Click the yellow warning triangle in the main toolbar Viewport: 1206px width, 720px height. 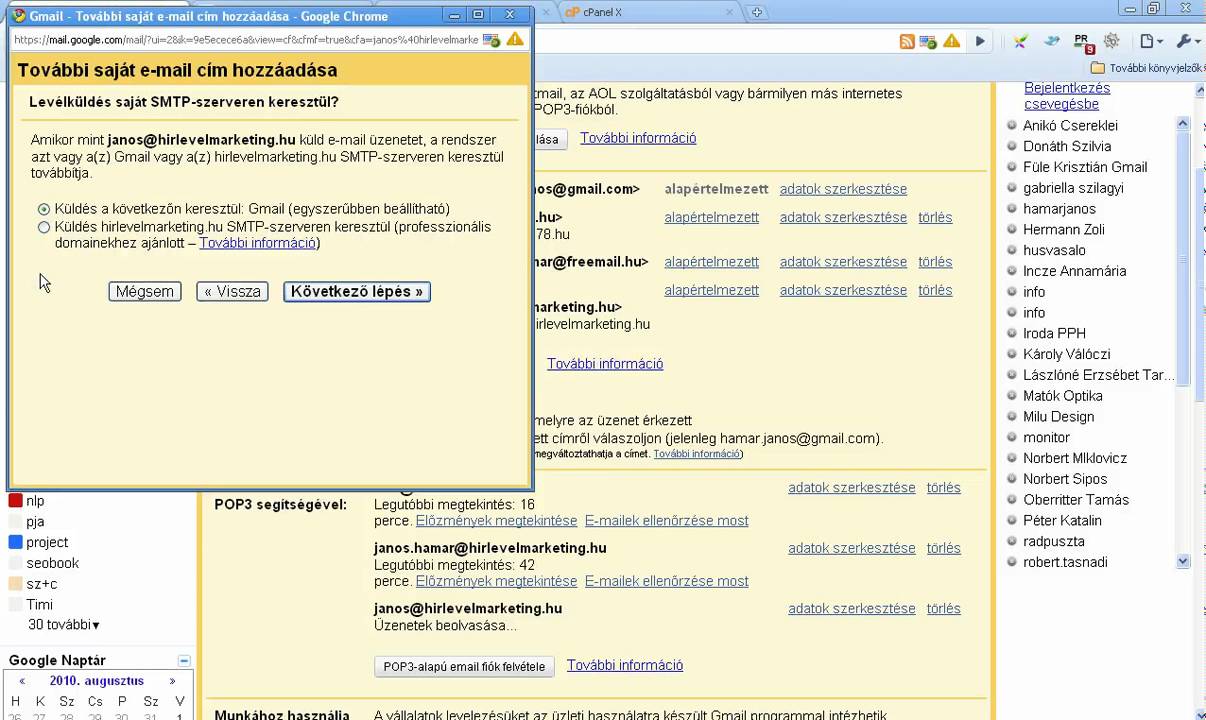point(951,41)
